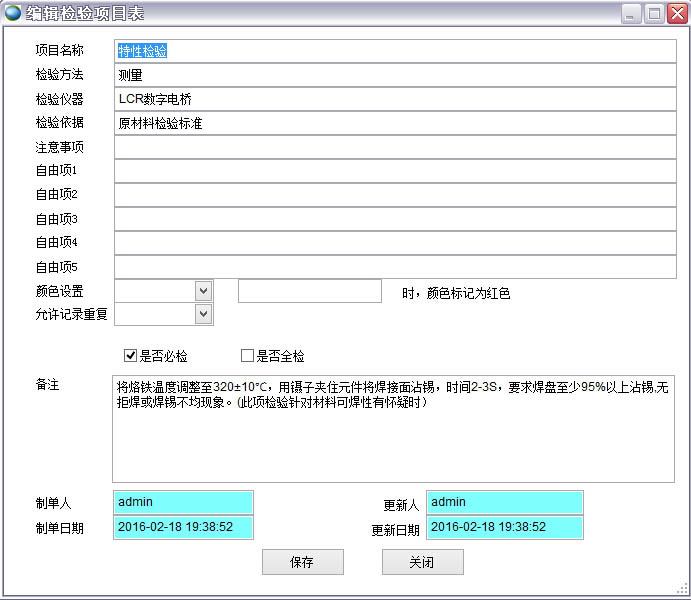Image resolution: width=691 pixels, height=600 pixels.
Task: Focus the 自由项1 input box
Action: pos(395,171)
